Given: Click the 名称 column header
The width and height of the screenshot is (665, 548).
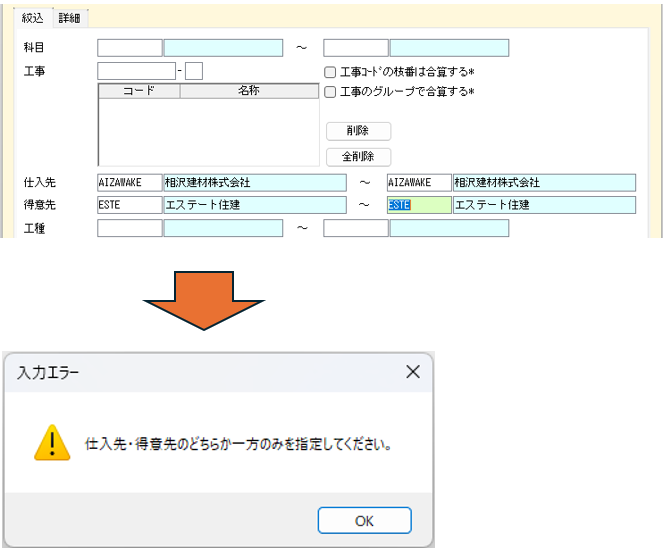Looking at the screenshot, I should click(x=249, y=91).
